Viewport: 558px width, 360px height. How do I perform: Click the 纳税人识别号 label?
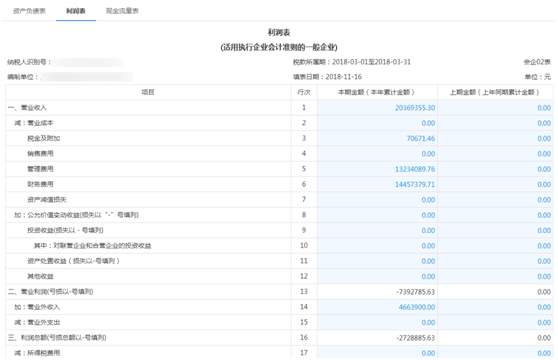click(x=29, y=62)
